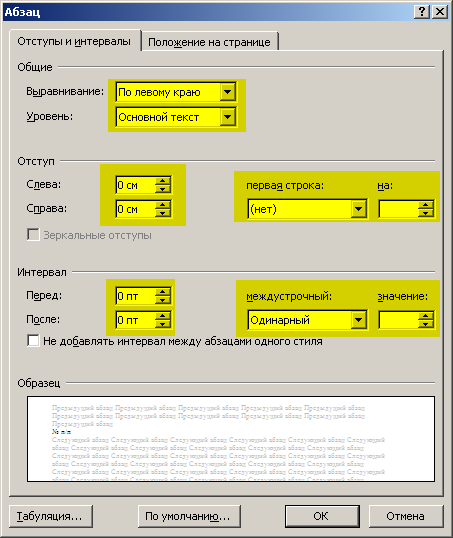453x538 pixels.
Task: Open the первая строка dropdown arrow
Action: pos(359,209)
